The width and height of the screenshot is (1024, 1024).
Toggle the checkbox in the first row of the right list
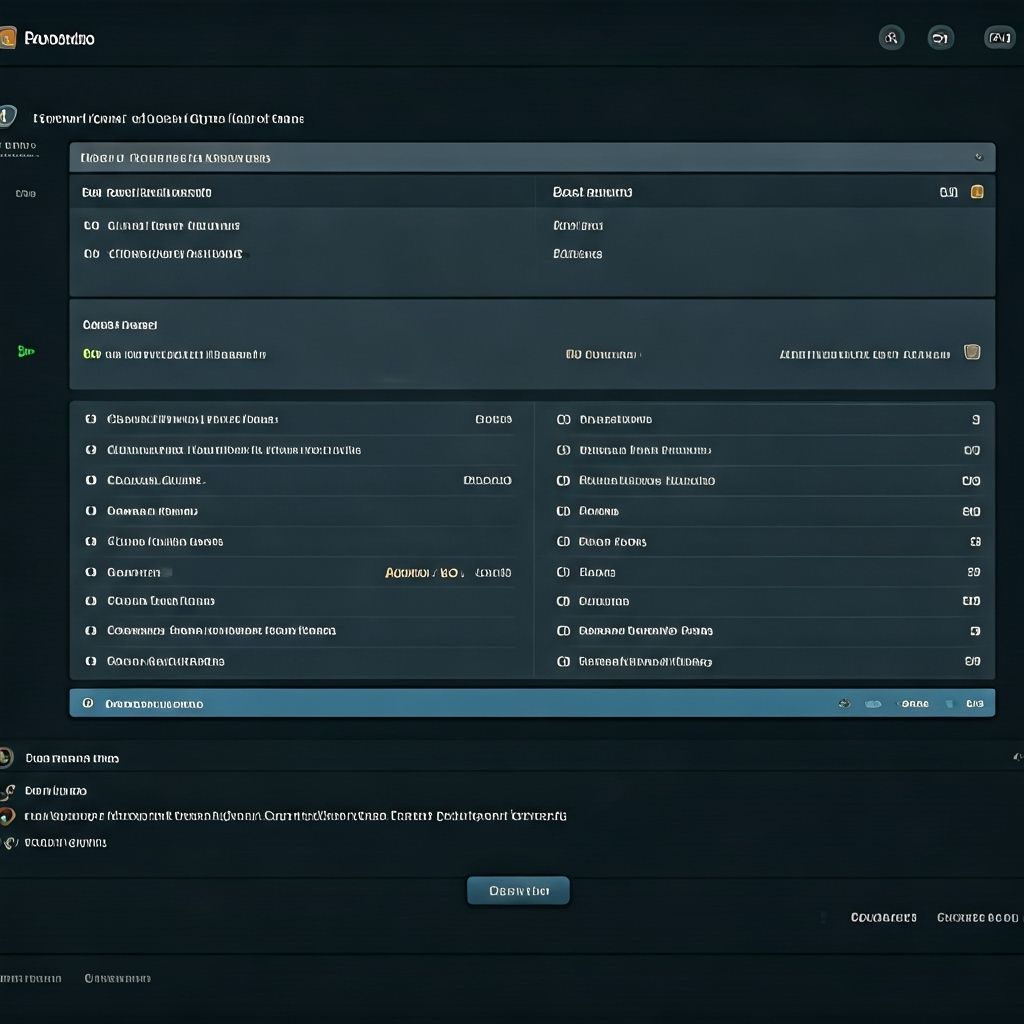coord(563,420)
